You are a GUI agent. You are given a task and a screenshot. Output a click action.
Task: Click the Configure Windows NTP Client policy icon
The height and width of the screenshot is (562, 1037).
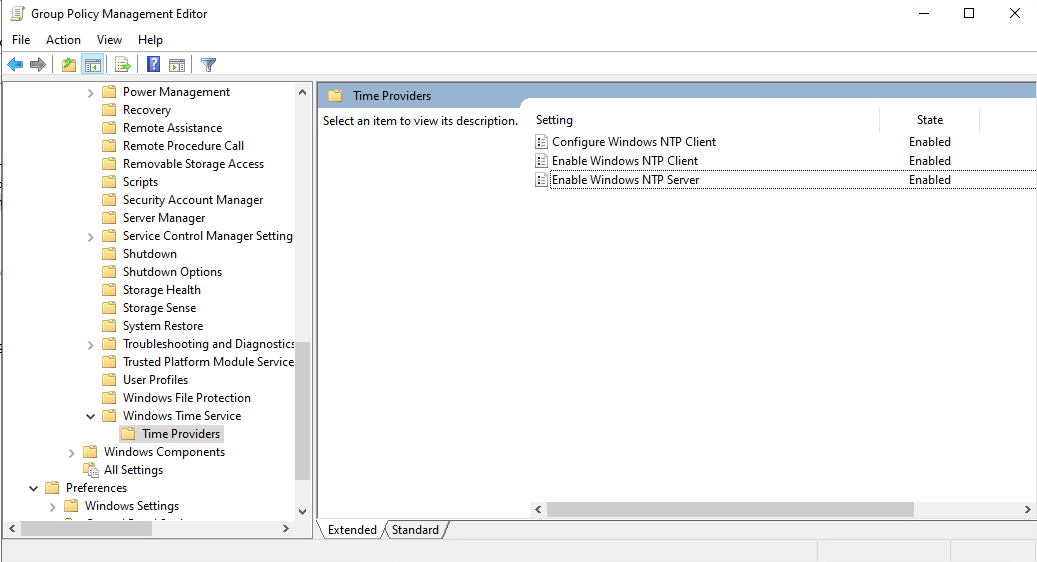click(542, 141)
